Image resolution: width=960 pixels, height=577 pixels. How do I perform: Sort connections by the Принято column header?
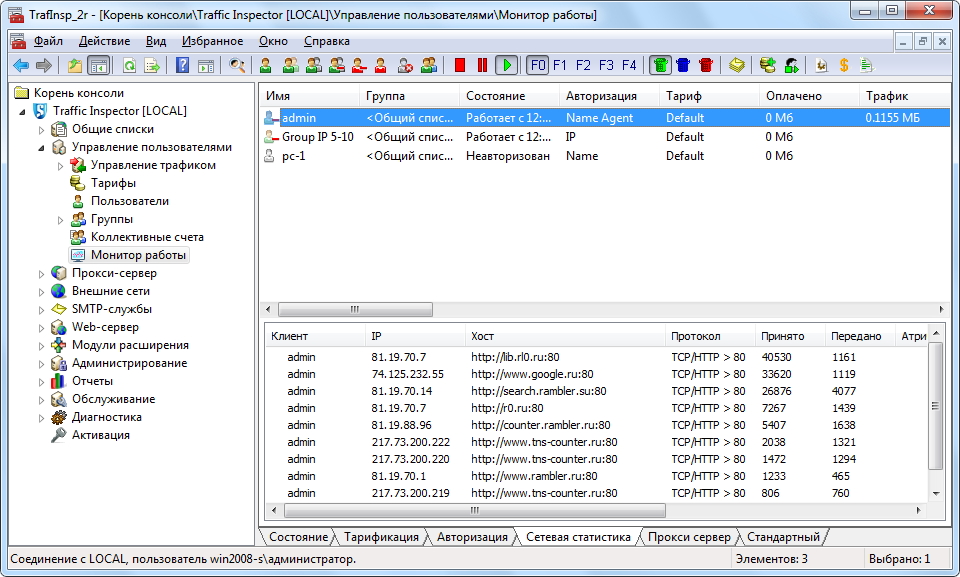pyautogui.click(x=790, y=336)
